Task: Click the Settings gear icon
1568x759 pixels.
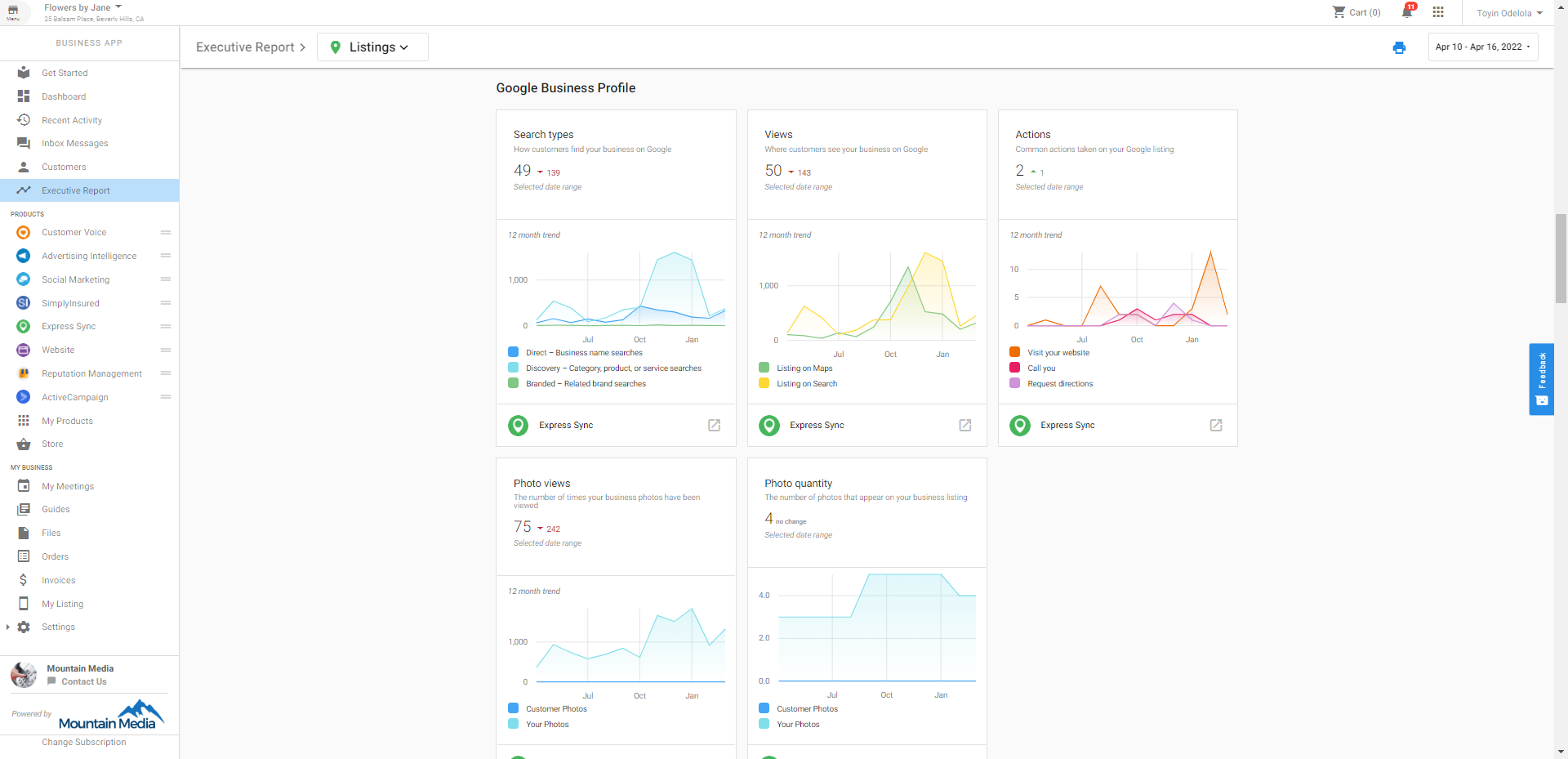Action: pyautogui.click(x=24, y=627)
